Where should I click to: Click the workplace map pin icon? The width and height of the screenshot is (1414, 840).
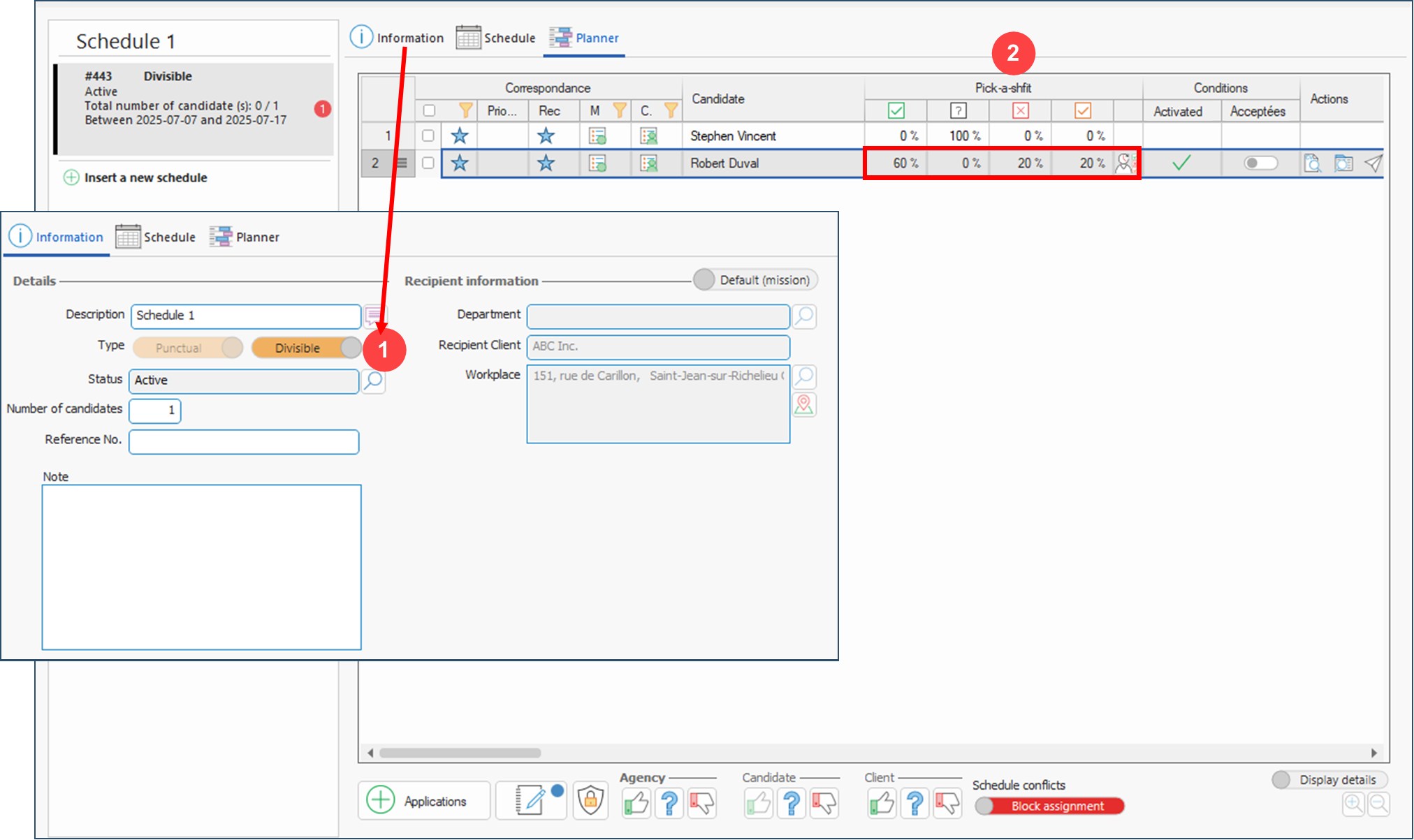804,405
